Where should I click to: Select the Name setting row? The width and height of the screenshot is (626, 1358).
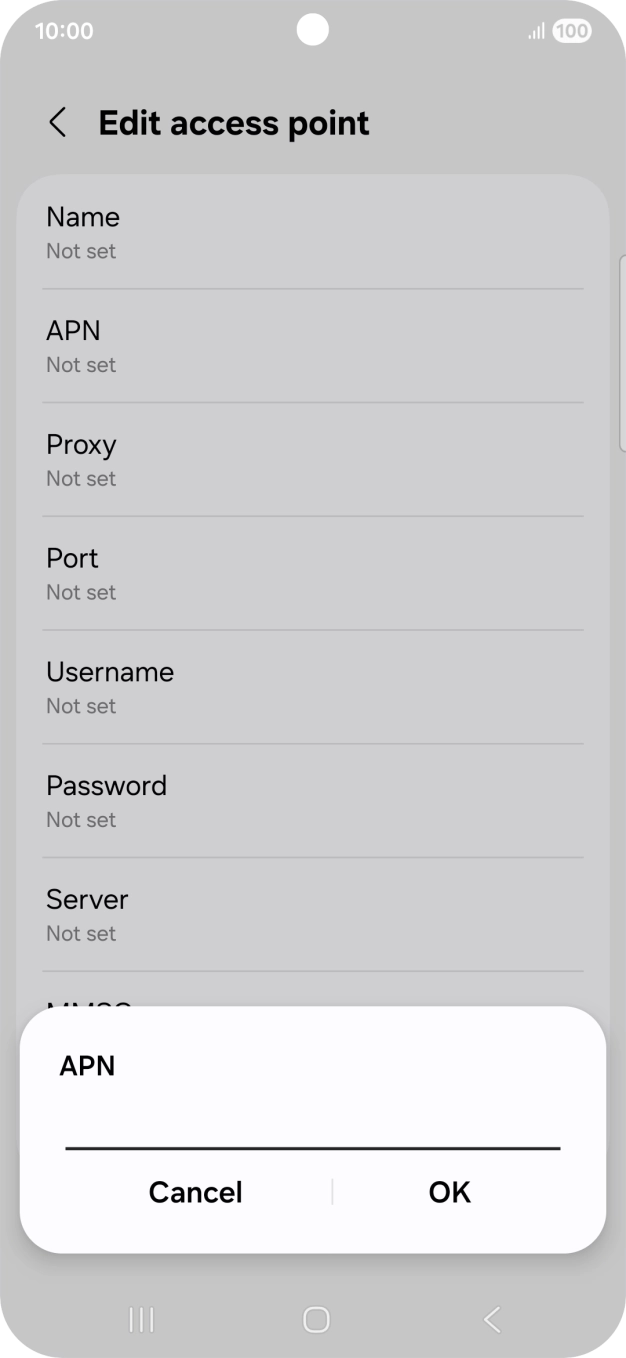click(313, 232)
